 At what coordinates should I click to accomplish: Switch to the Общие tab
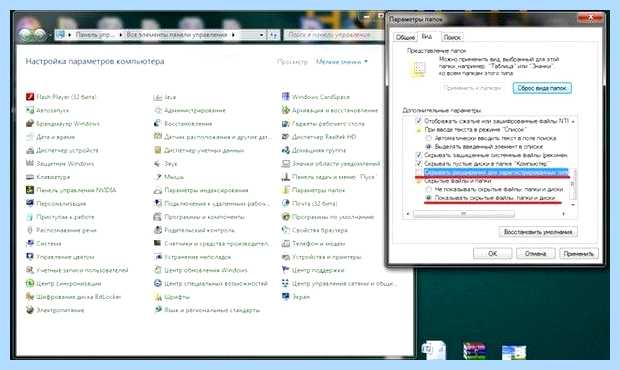pyautogui.click(x=405, y=38)
